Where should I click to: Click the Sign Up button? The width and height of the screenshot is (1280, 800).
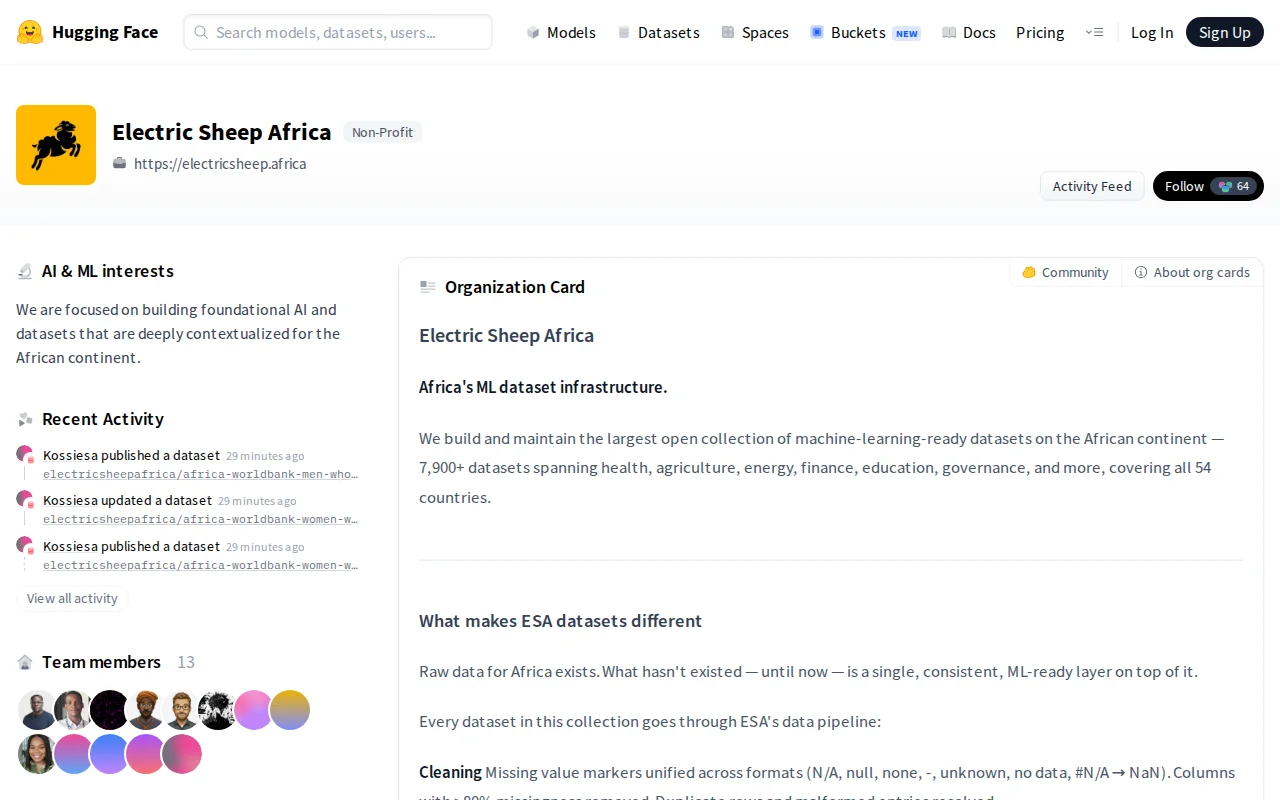(1225, 32)
